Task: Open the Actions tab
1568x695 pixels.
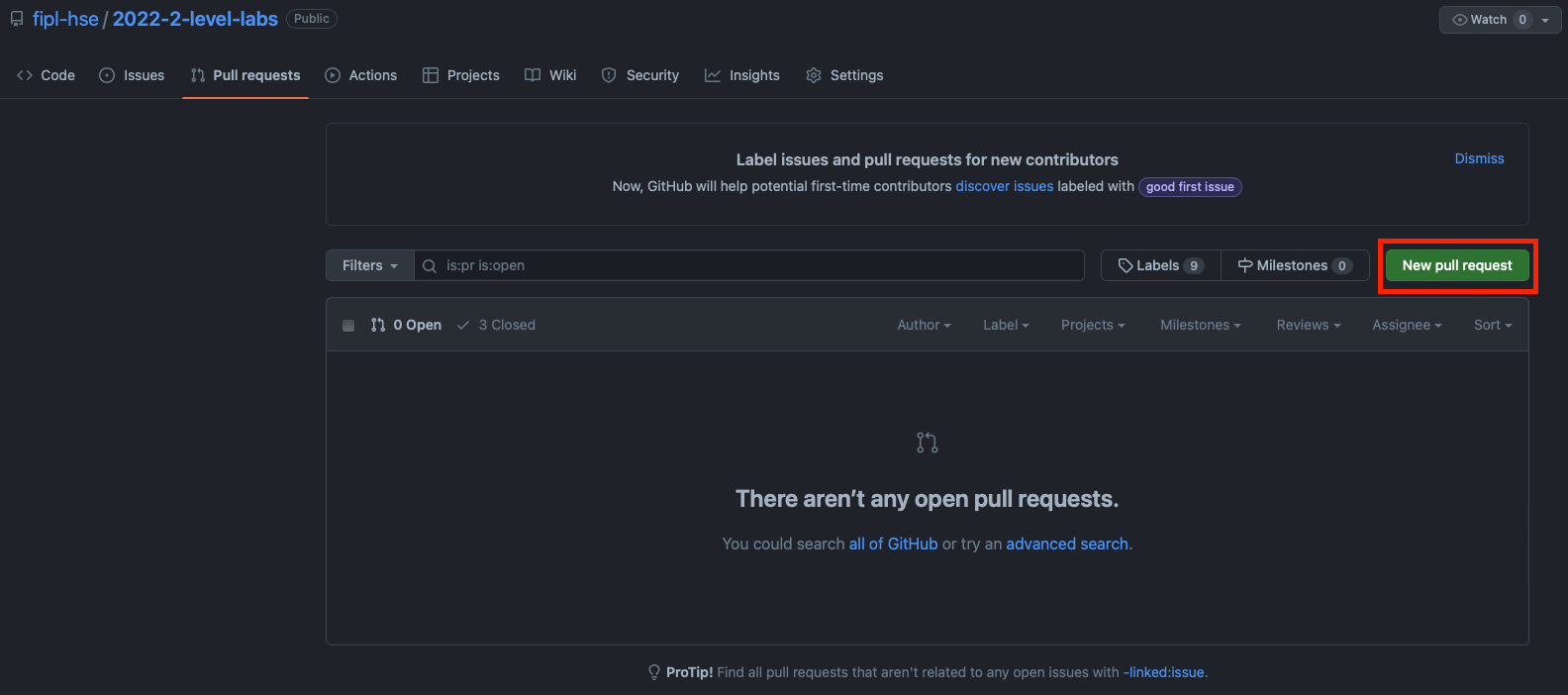Action: coord(361,75)
